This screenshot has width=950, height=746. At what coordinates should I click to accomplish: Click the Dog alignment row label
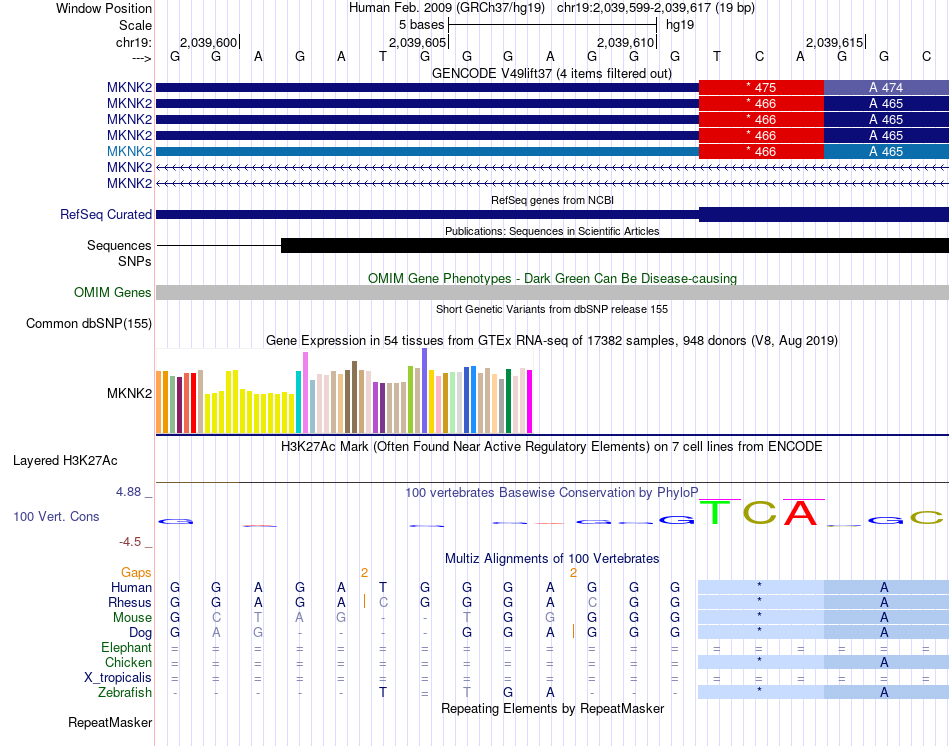(140, 633)
